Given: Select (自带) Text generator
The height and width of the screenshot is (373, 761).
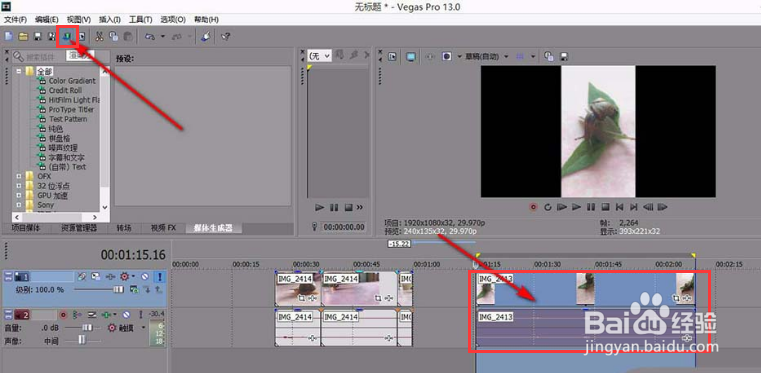Looking at the screenshot, I should [x=67, y=167].
